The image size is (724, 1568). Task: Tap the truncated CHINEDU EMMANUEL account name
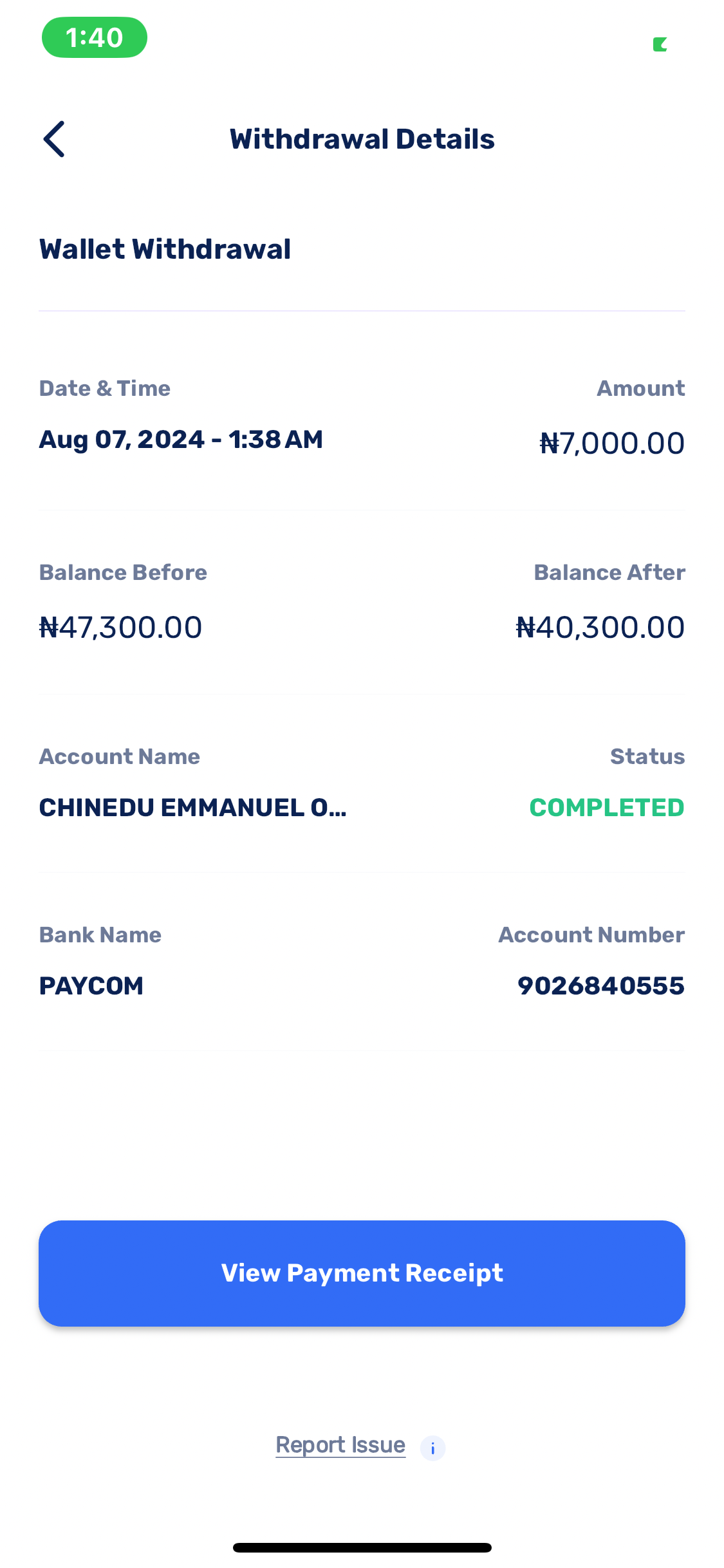pyautogui.click(x=192, y=808)
